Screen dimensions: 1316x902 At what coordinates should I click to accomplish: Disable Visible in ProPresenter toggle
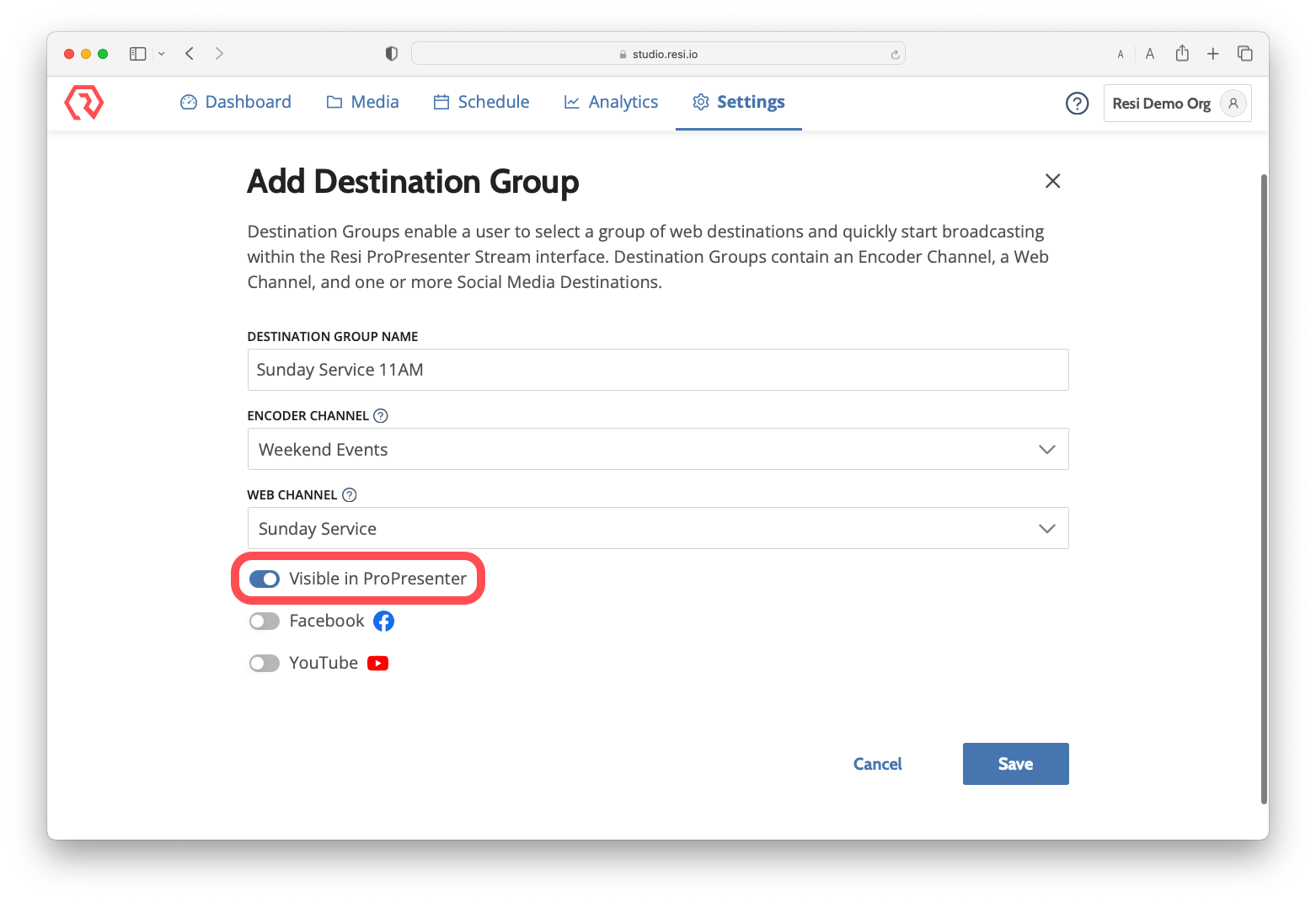coord(265,579)
